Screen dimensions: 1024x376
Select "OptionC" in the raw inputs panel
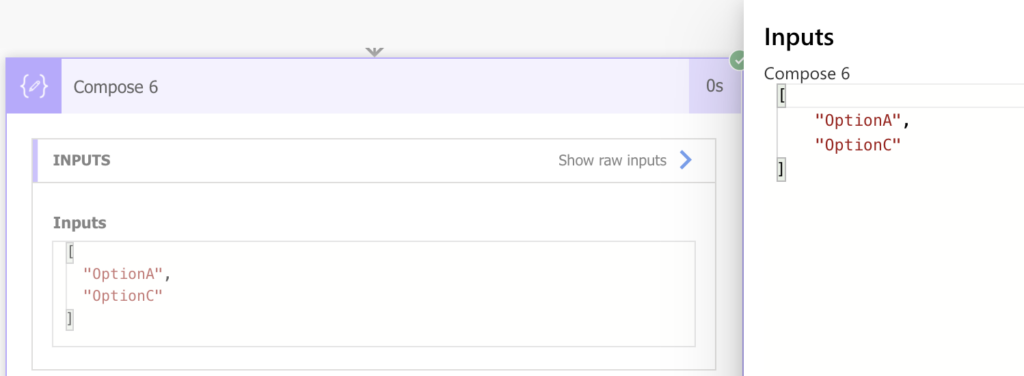coord(858,145)
